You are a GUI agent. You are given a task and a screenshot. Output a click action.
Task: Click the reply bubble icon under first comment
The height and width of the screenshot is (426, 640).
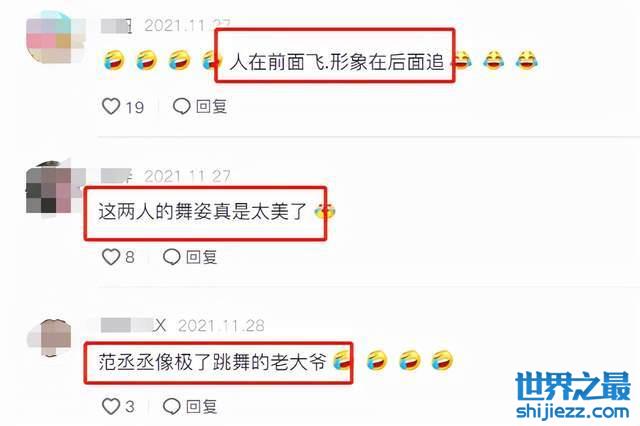coord(182,106)
